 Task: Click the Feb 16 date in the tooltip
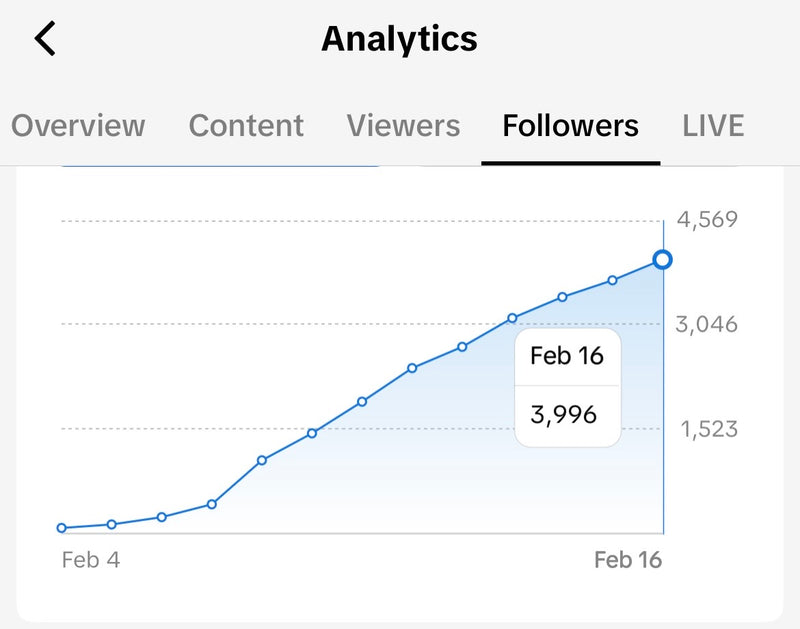(567, 356)
